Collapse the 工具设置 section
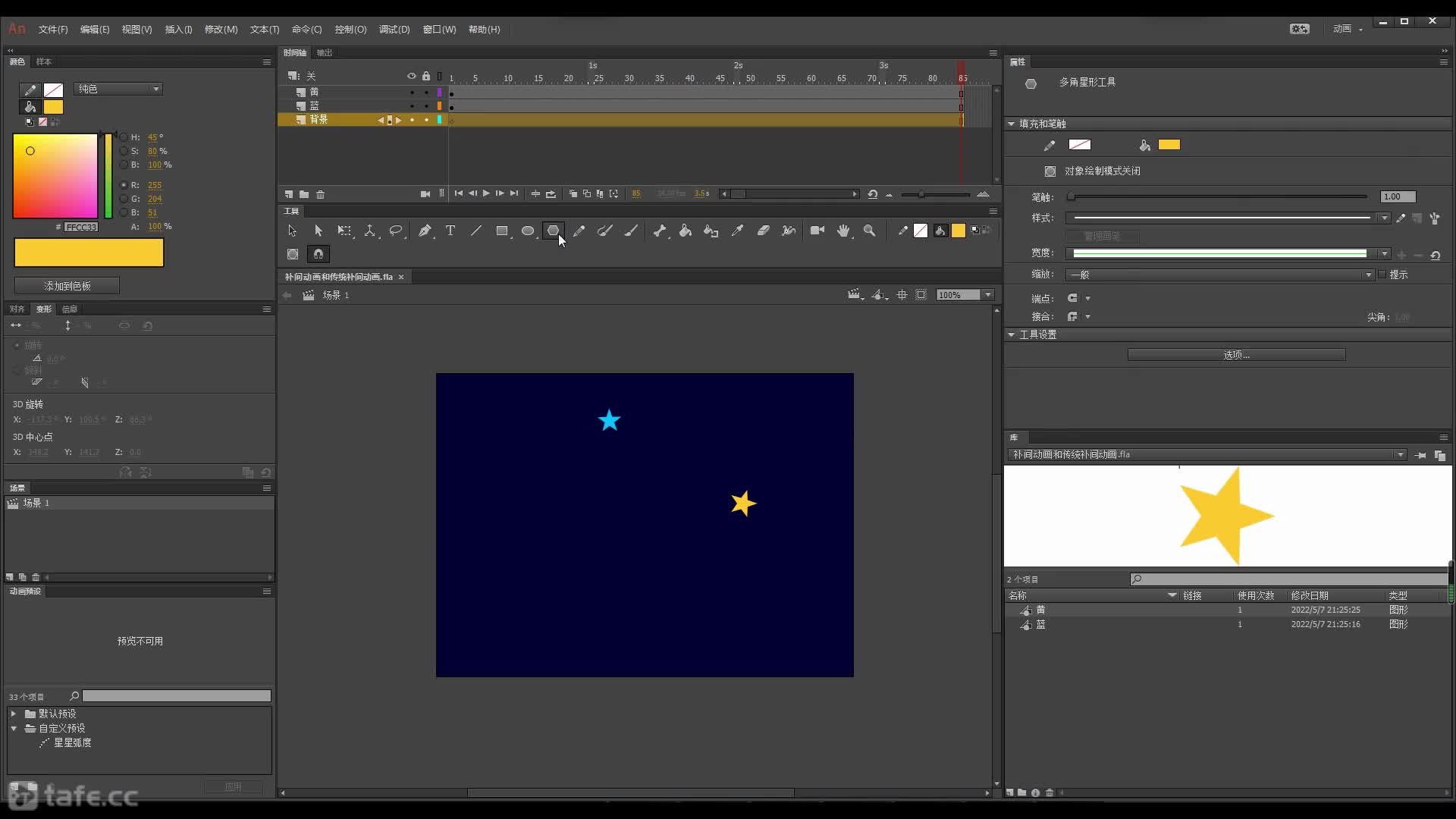The image size is (1456, 819). [1011, 334]
